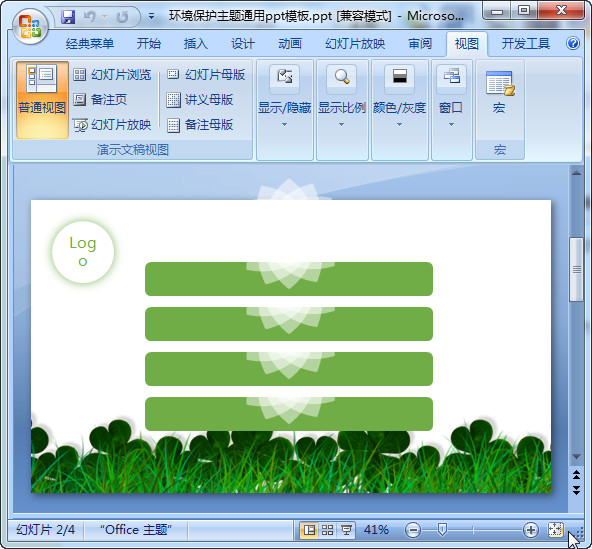The image size is (592, 549).
Task: Open the 备注页 view
Action: 100,100
